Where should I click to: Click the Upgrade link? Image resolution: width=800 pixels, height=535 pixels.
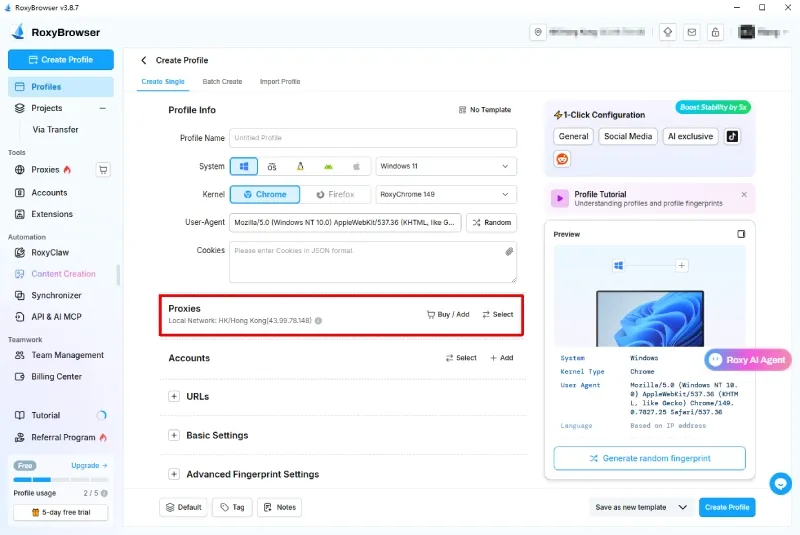click(89, 466)
